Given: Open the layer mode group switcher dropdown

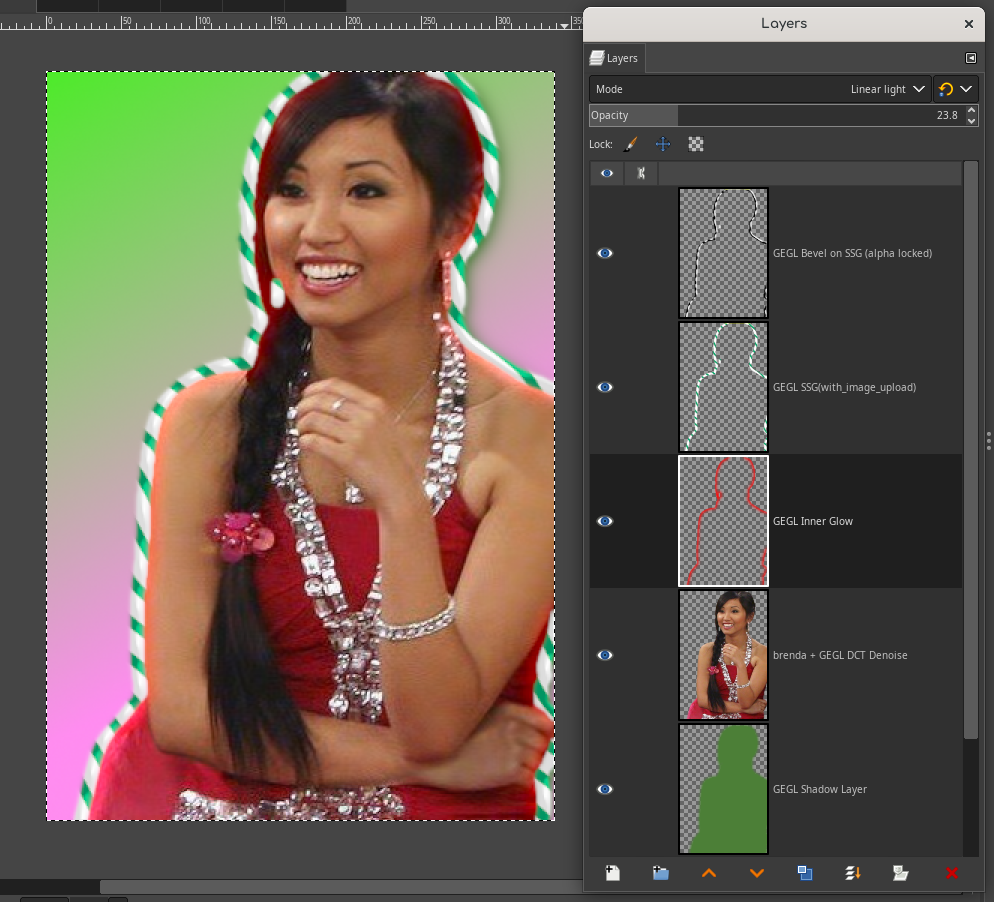Looking at the screenshot, I should pyautogui.click(x=955, y=89).
